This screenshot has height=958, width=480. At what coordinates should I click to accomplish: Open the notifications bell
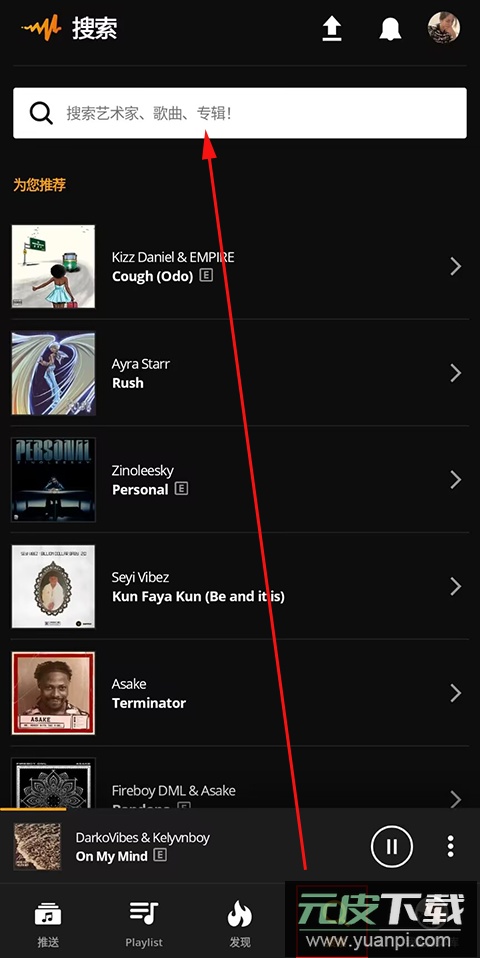pos(390,29)
